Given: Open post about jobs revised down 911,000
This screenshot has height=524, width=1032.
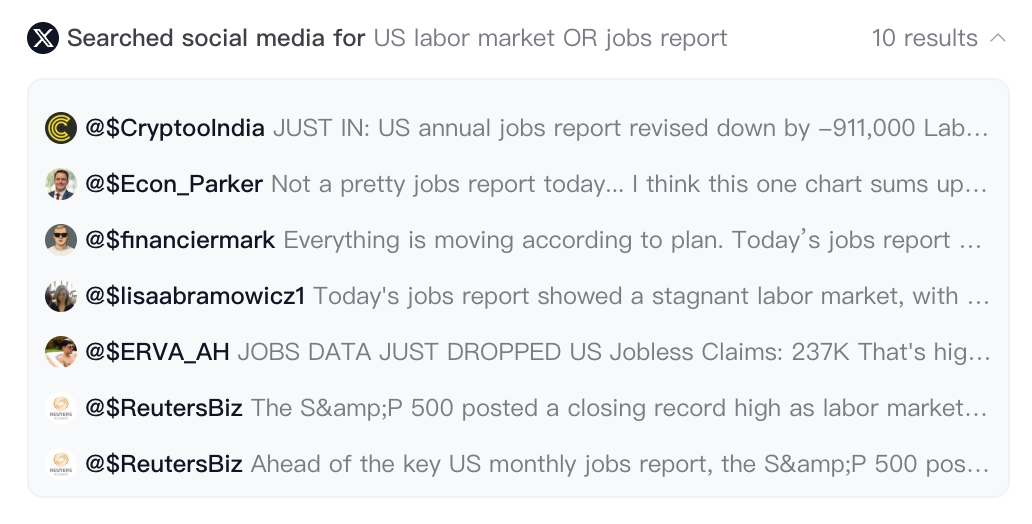Looking at the screenshot, I should pyautogui.click(x=630, y=128).
